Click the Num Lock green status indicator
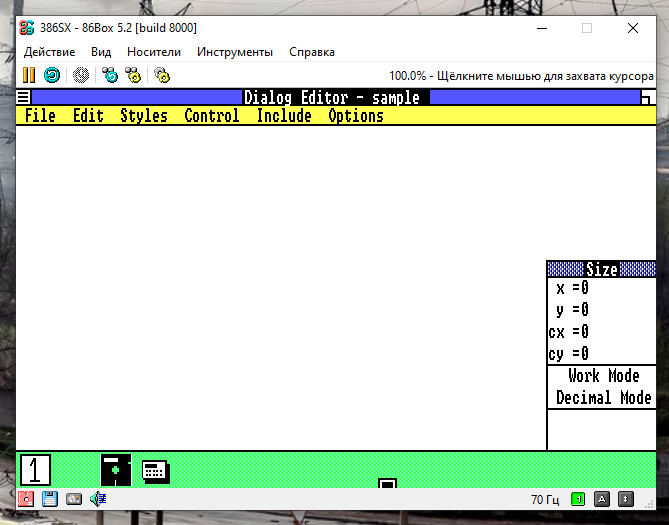This screenshot has height=525, width=669. tap(578, 498)
